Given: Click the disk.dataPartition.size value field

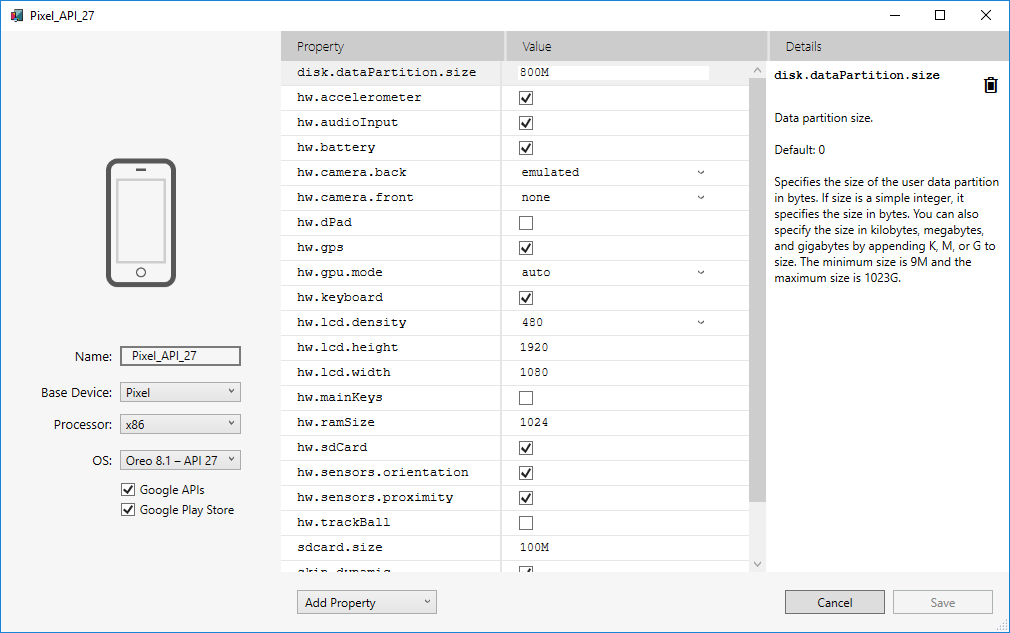Looking at the screenshot, I should click(x=612, y=73).
